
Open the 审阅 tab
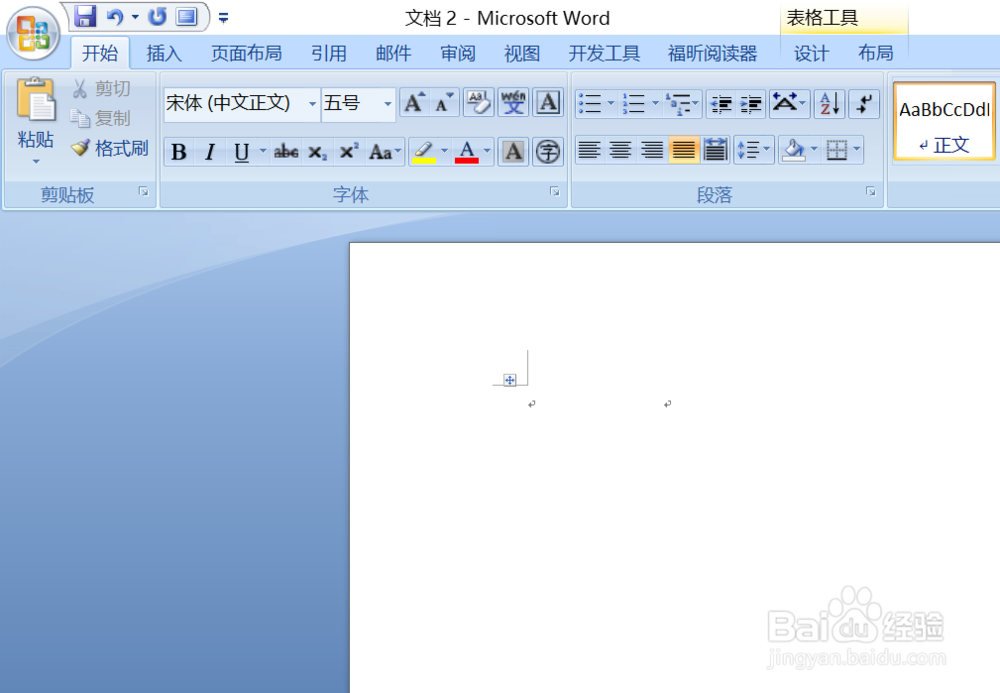pos(458,53)
